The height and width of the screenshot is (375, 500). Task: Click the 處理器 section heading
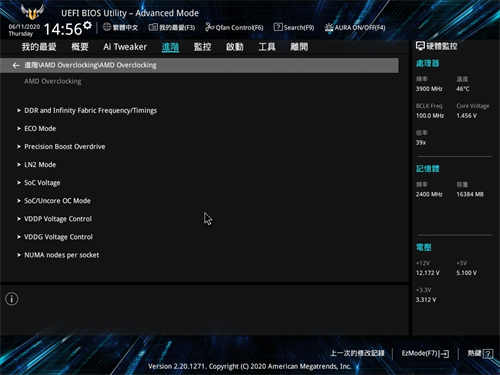point(428,63)
